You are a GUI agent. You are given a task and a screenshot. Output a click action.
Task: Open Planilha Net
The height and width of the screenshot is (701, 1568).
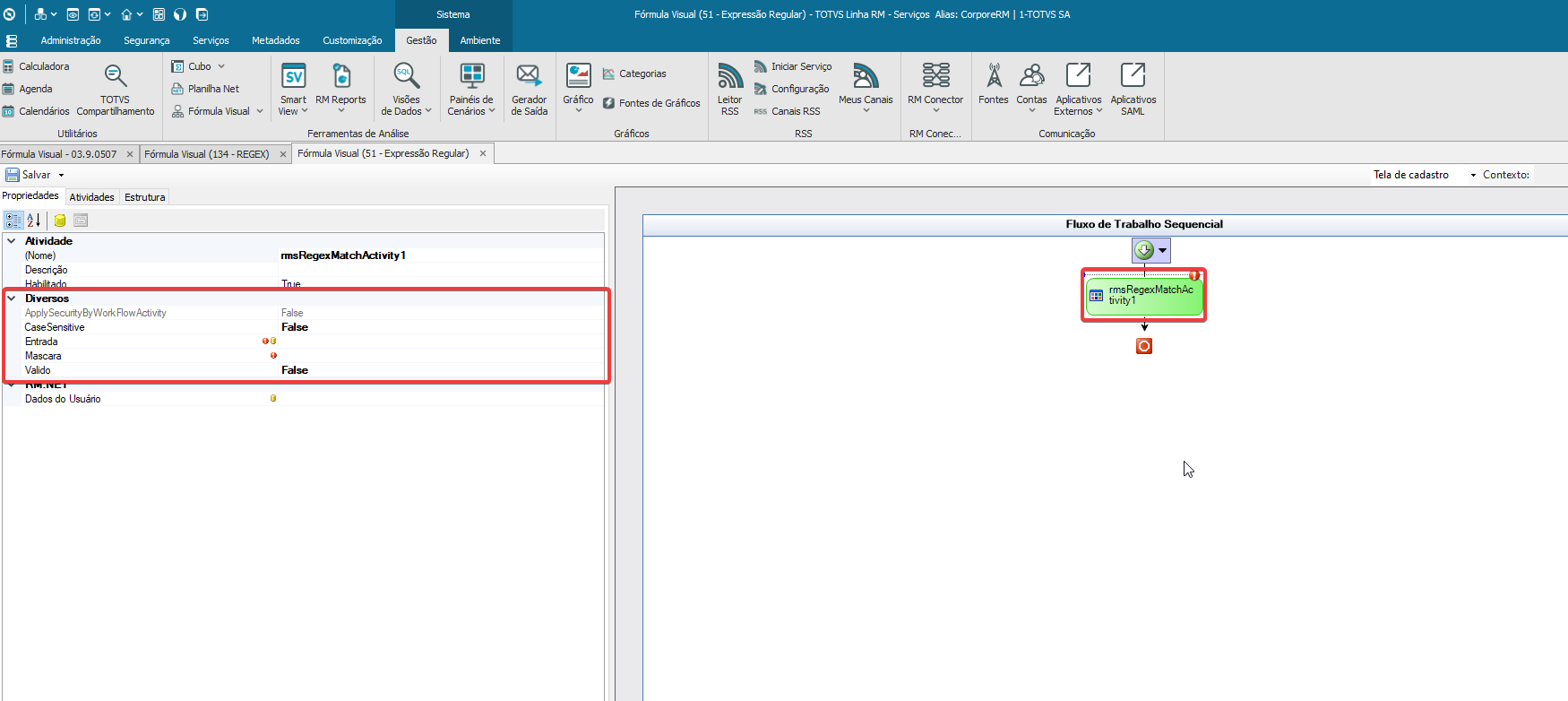[x=205, y=89]
